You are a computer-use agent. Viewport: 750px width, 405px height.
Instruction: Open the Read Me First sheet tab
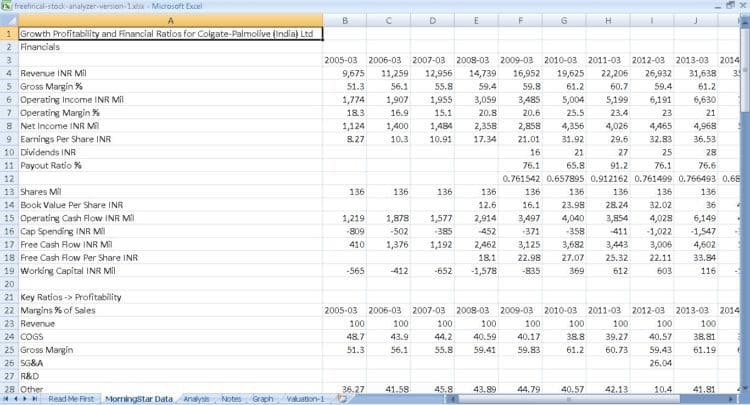[71, 399]
